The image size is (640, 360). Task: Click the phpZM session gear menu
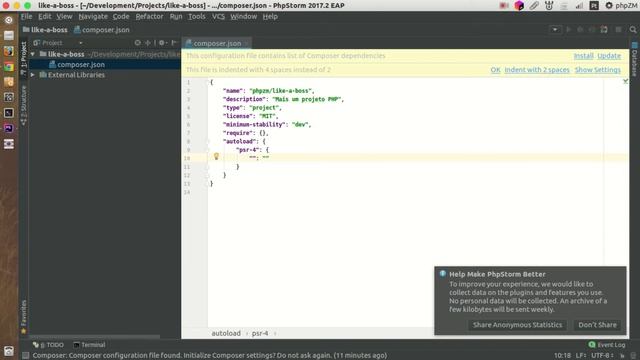pyautogui.click(x=620, y=5)
